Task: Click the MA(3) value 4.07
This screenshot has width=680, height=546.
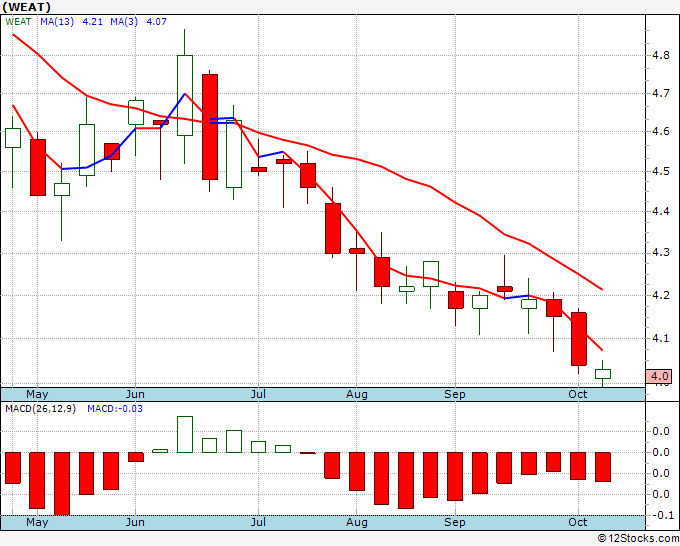Action: coord(157,22)
